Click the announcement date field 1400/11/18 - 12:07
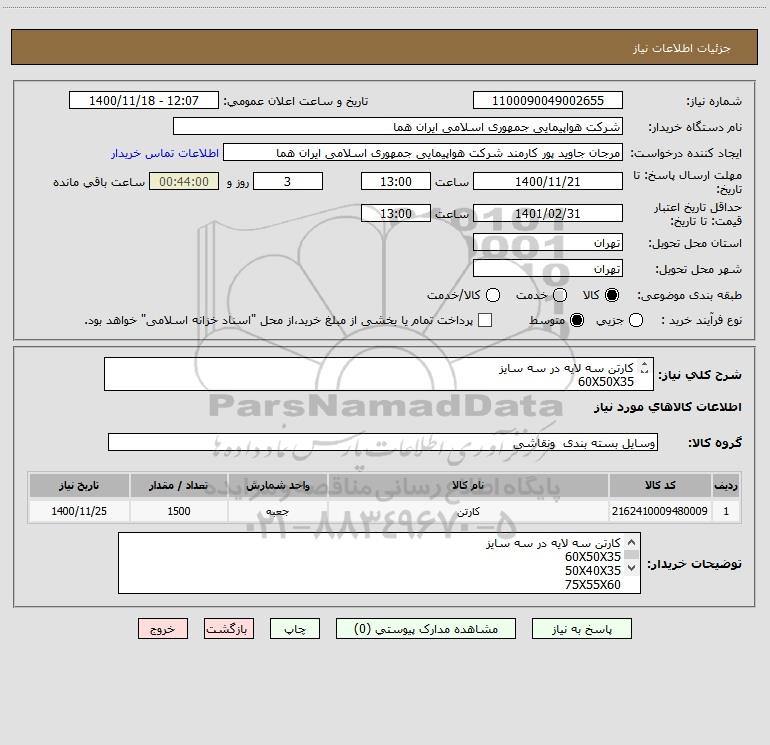 tap(144, 101)
